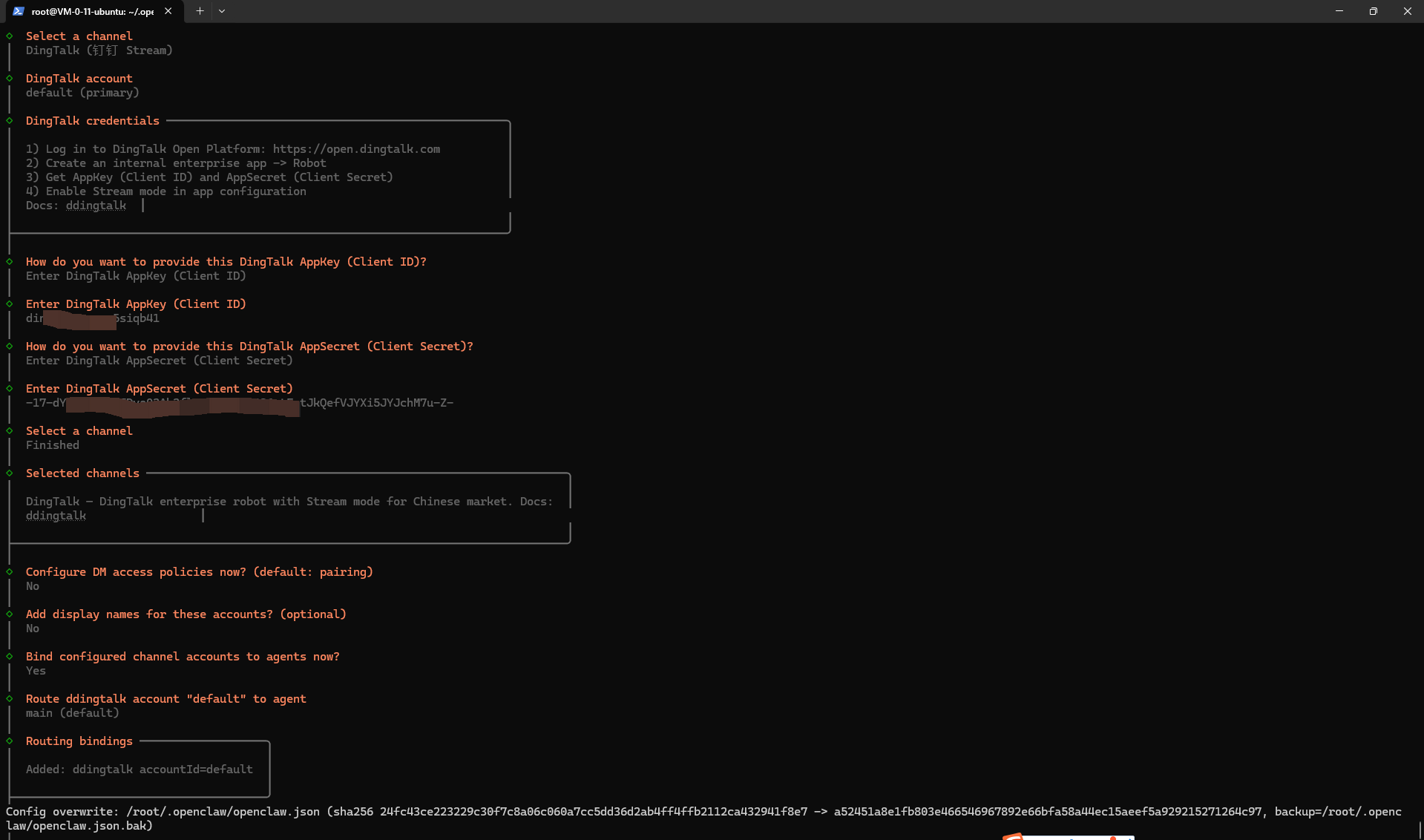Viewport: 1424px width, 840px height.
Task: Click the 'Selected channels' heading
Action: point(82,473)
